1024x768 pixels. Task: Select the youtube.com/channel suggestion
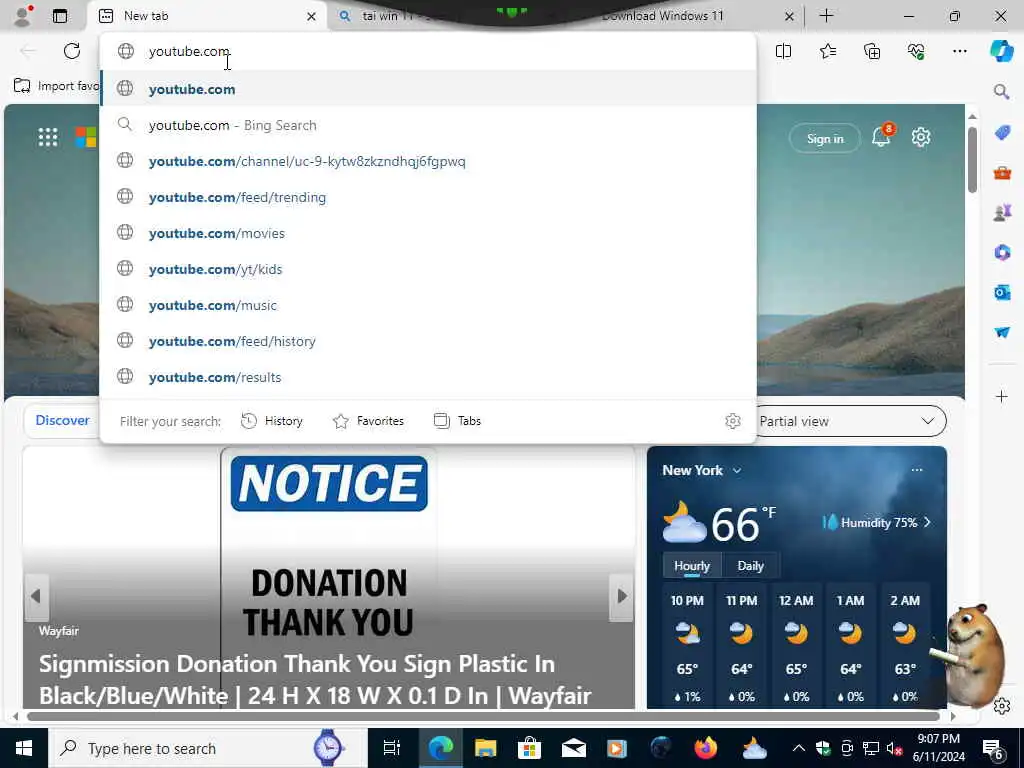coord(428,161)
